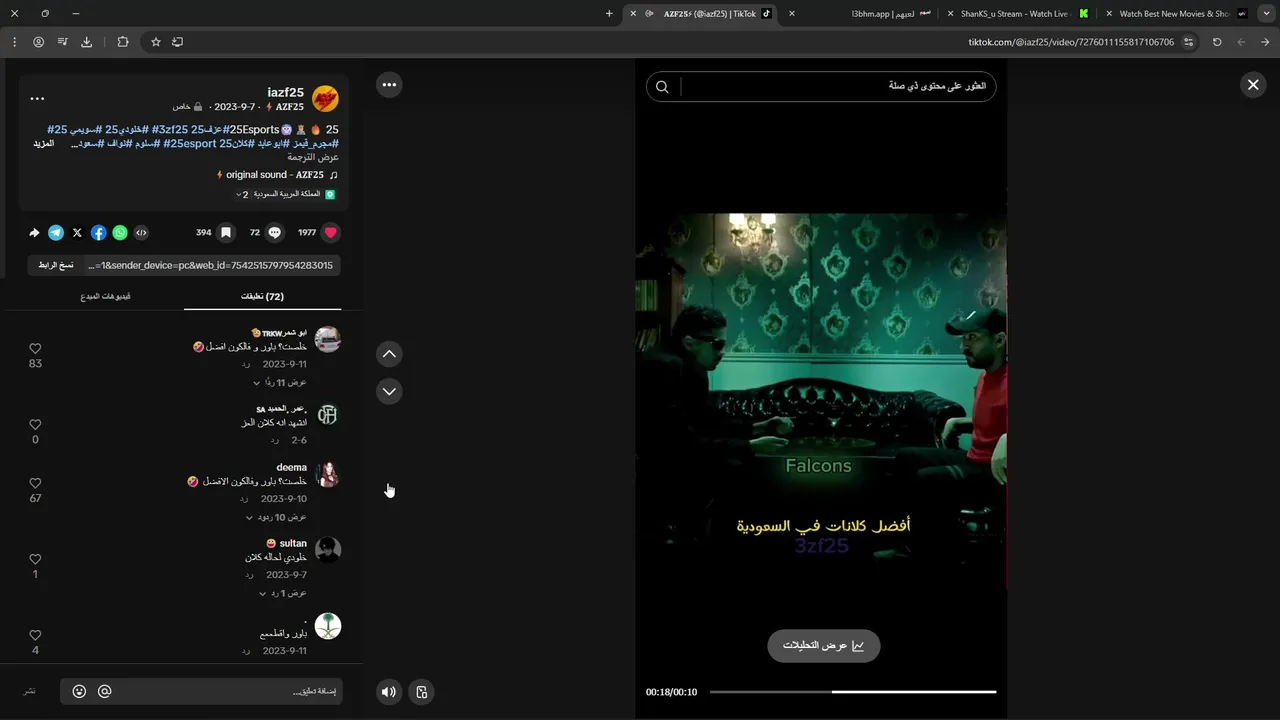Switch to فيديوهات المبدع creator videos tab
This screenshot has height=720, width=1280.
click(x=106, y=296)
